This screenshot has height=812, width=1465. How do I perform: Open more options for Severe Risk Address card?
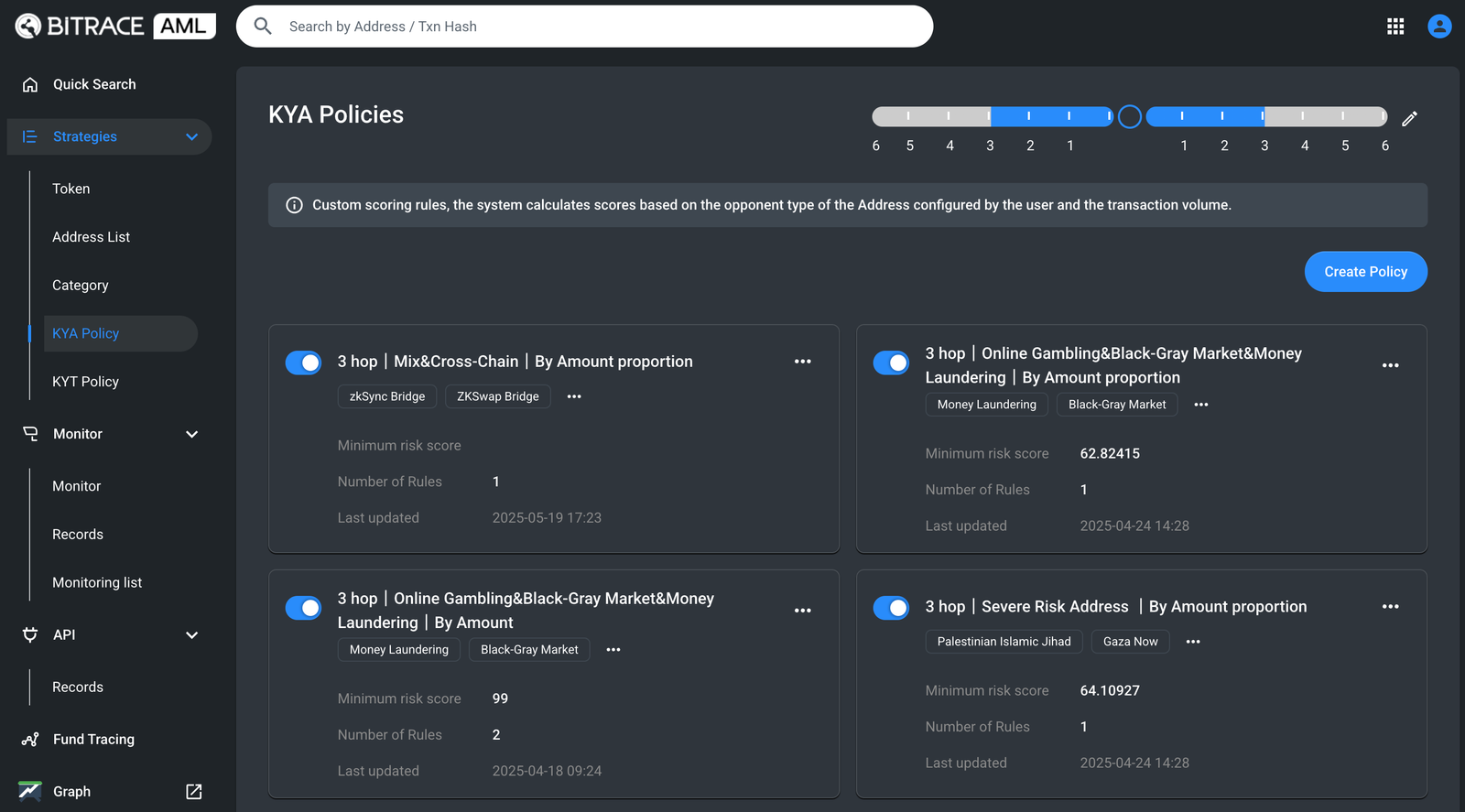click(1390, 607)
